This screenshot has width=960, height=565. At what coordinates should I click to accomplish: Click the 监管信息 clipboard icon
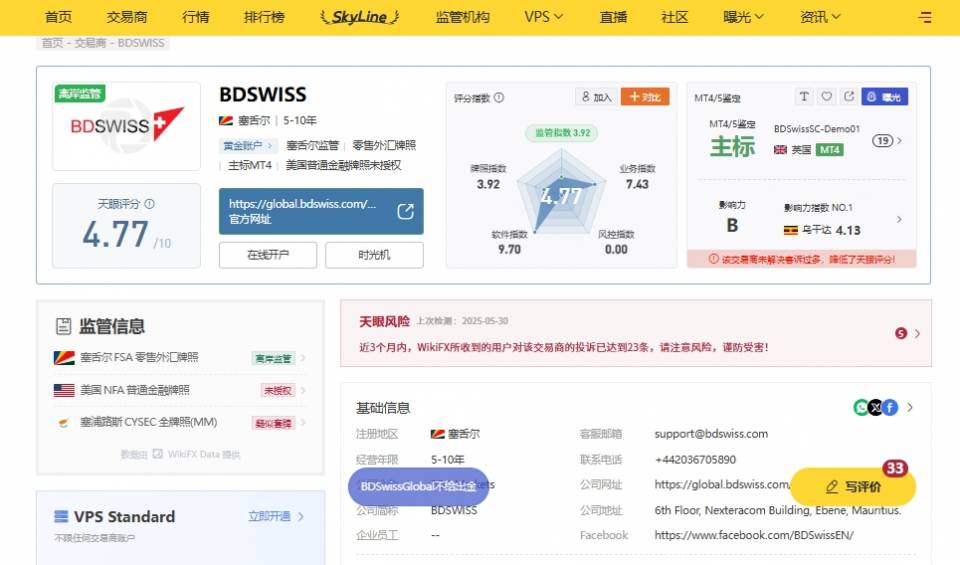point(63,326)
